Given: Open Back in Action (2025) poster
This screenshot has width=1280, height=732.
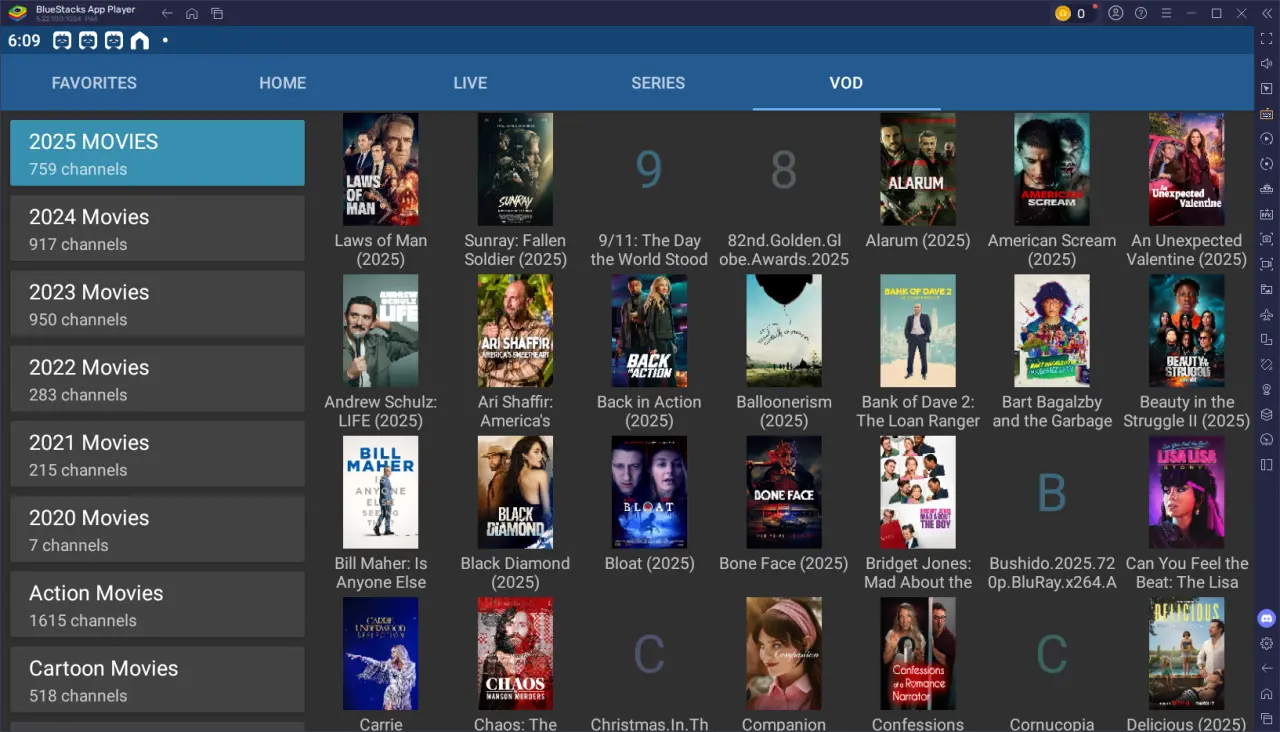Looking at the screenshot, I should pyautogui.click(x=649, y=331).
